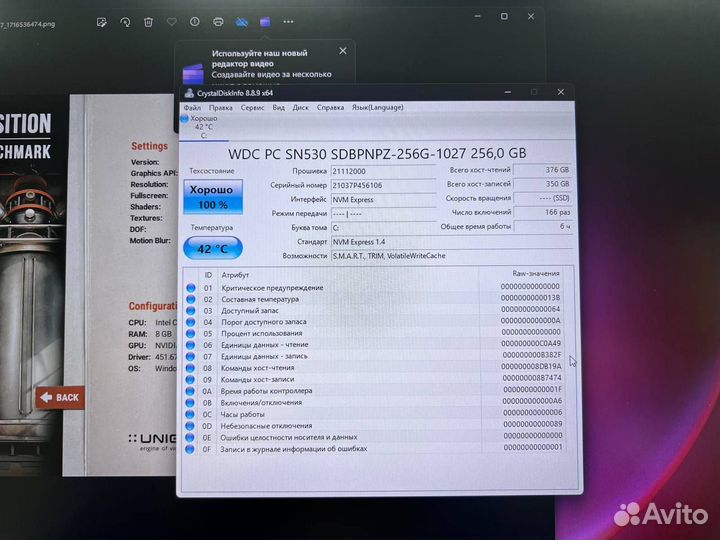Open the Файл menu
The image size is (720, 540).
pyautogui.click(x=192, y=107)
